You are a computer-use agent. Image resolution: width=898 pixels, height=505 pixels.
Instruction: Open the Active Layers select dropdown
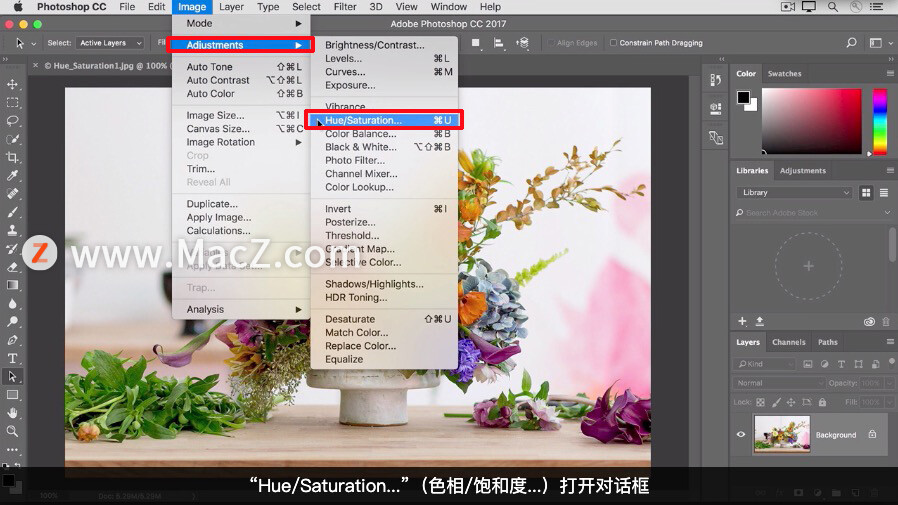pos(110,43)
